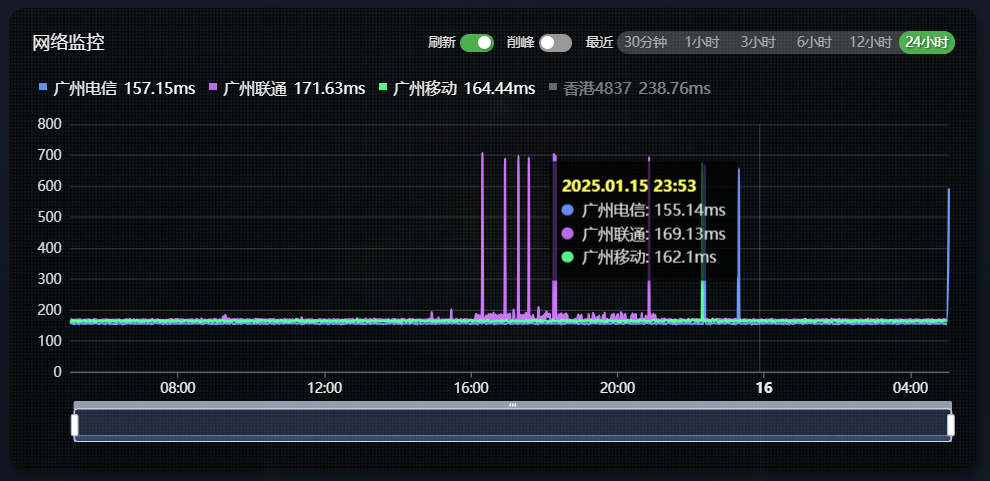Choose the 3小时 range option
This screenshot has width=990, height=481.
pyautogui.click(x=757, y=42)
